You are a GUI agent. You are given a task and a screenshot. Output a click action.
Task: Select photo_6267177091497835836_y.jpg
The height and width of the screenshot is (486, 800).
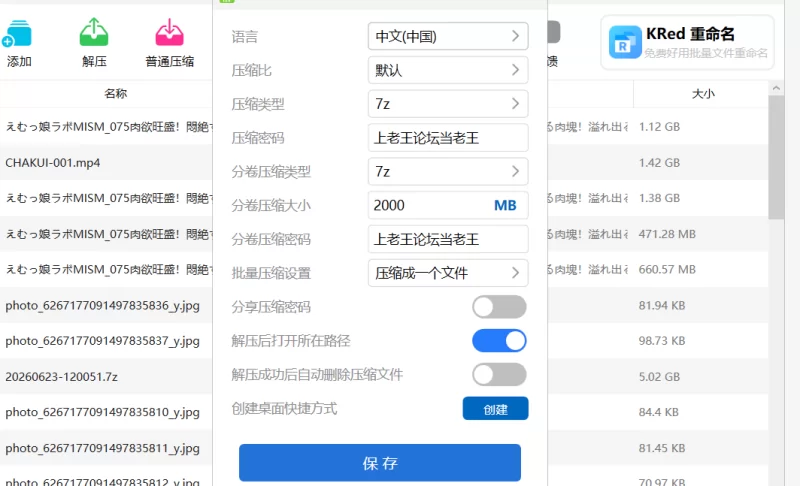[102, 306]
